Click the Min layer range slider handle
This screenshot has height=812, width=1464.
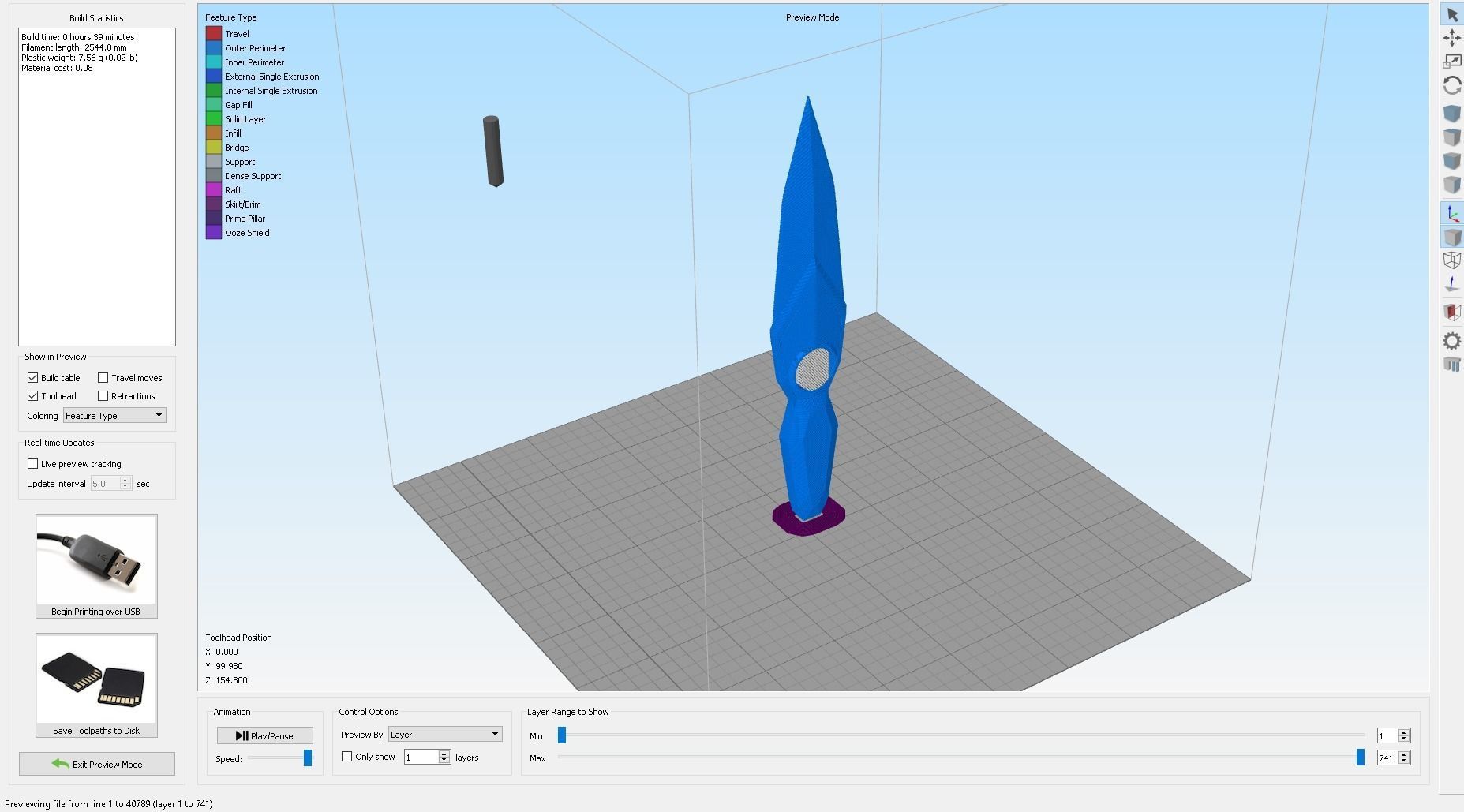click(x=562, y=735)
